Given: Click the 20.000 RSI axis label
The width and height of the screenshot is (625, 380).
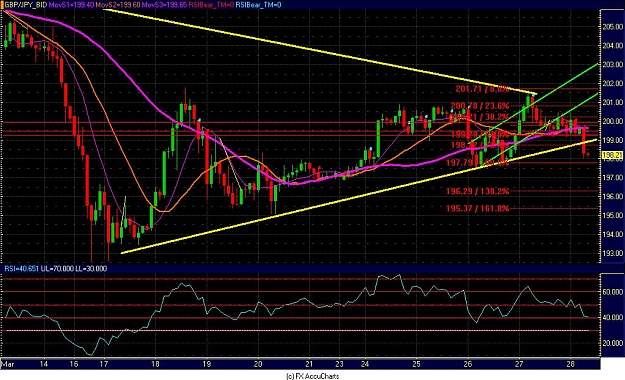Looking at the screenshot, I should 613,343.
